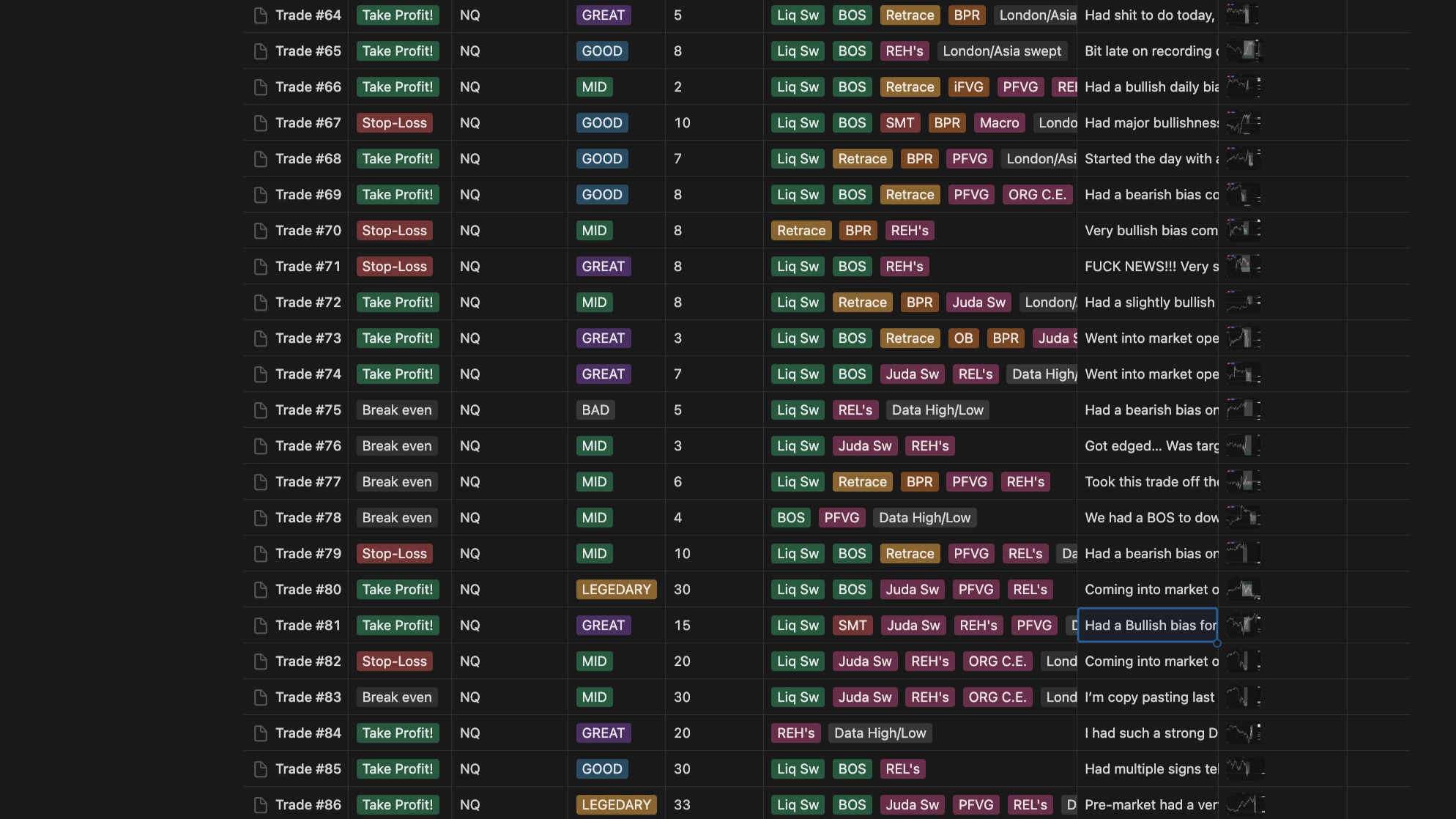Change the GREAT rating tag on Trade #71
This screenshot has width=1456, height=819.
click(603, 267)
